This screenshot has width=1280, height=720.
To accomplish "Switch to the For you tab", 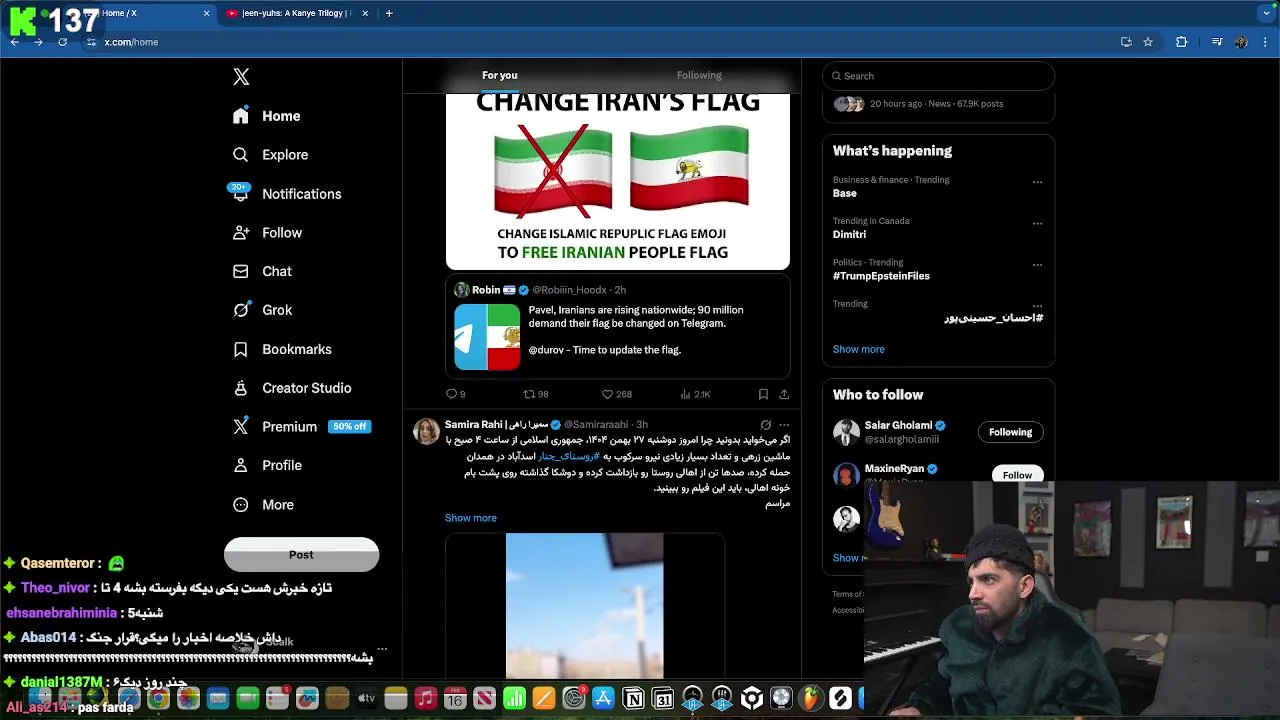I will (500, 75).
